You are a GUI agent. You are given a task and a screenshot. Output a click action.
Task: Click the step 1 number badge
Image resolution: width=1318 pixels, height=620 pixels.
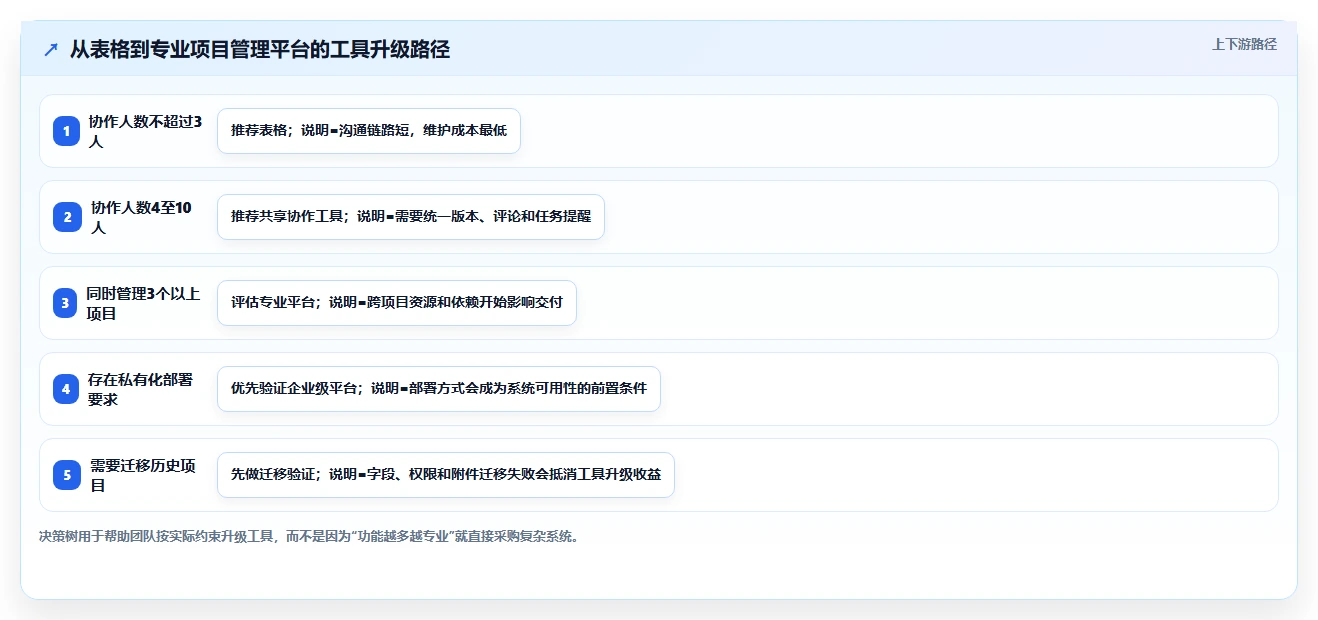pos(66,131)
